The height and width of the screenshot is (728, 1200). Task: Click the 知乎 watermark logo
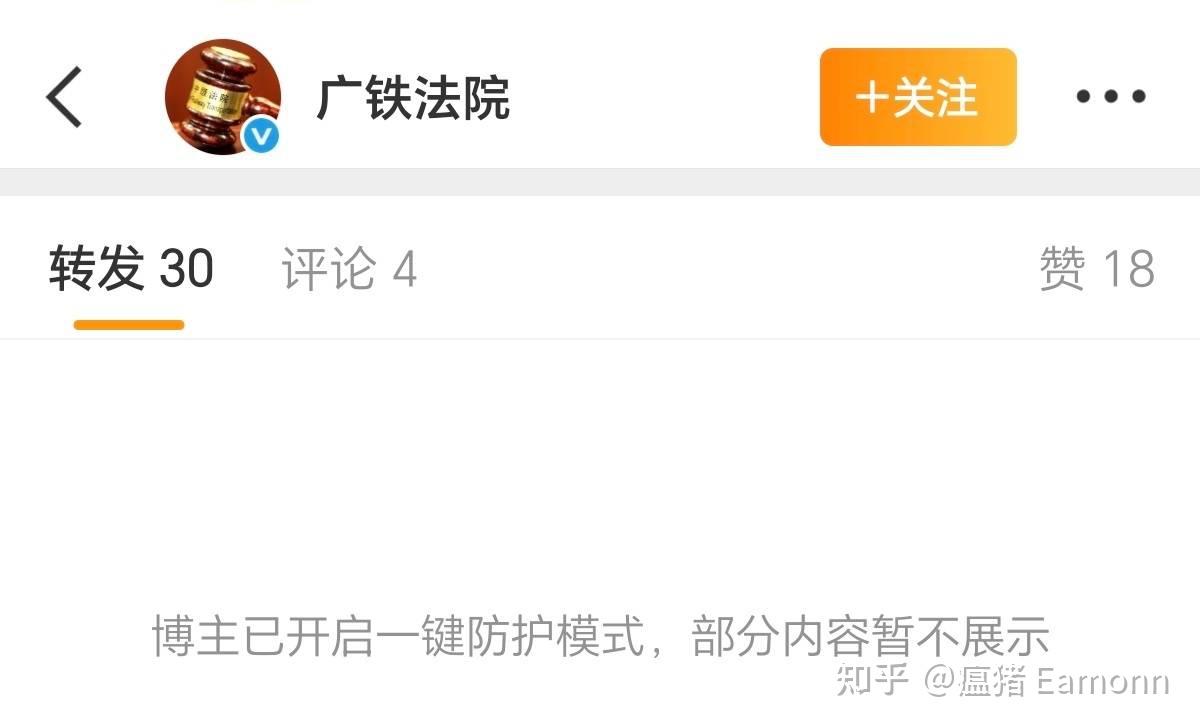click(872, 681)
